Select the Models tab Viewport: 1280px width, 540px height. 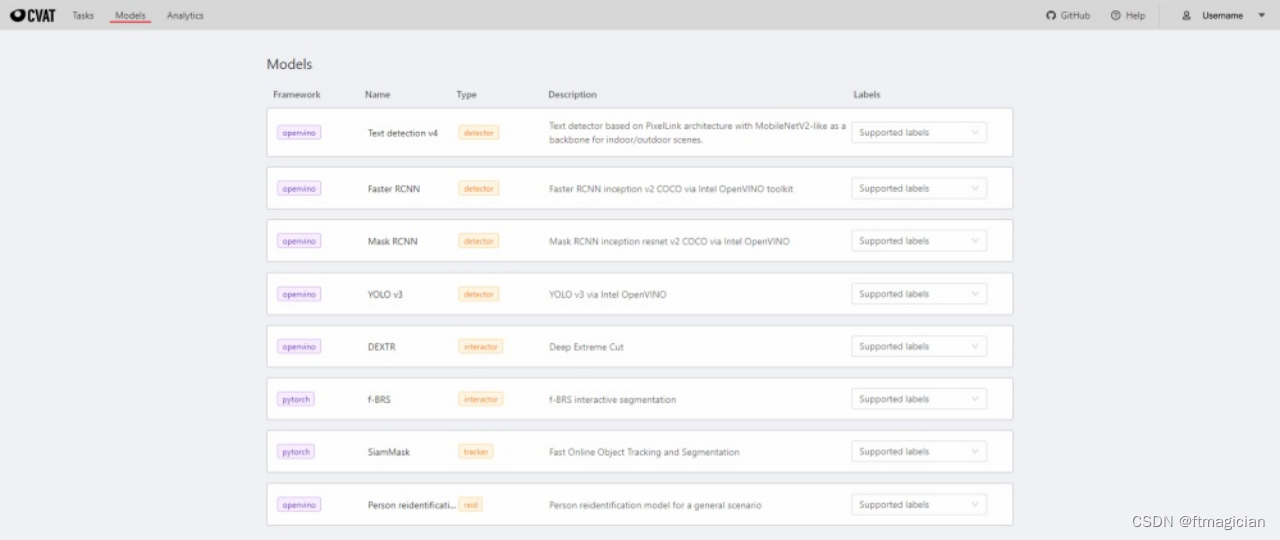click(130, 16)
